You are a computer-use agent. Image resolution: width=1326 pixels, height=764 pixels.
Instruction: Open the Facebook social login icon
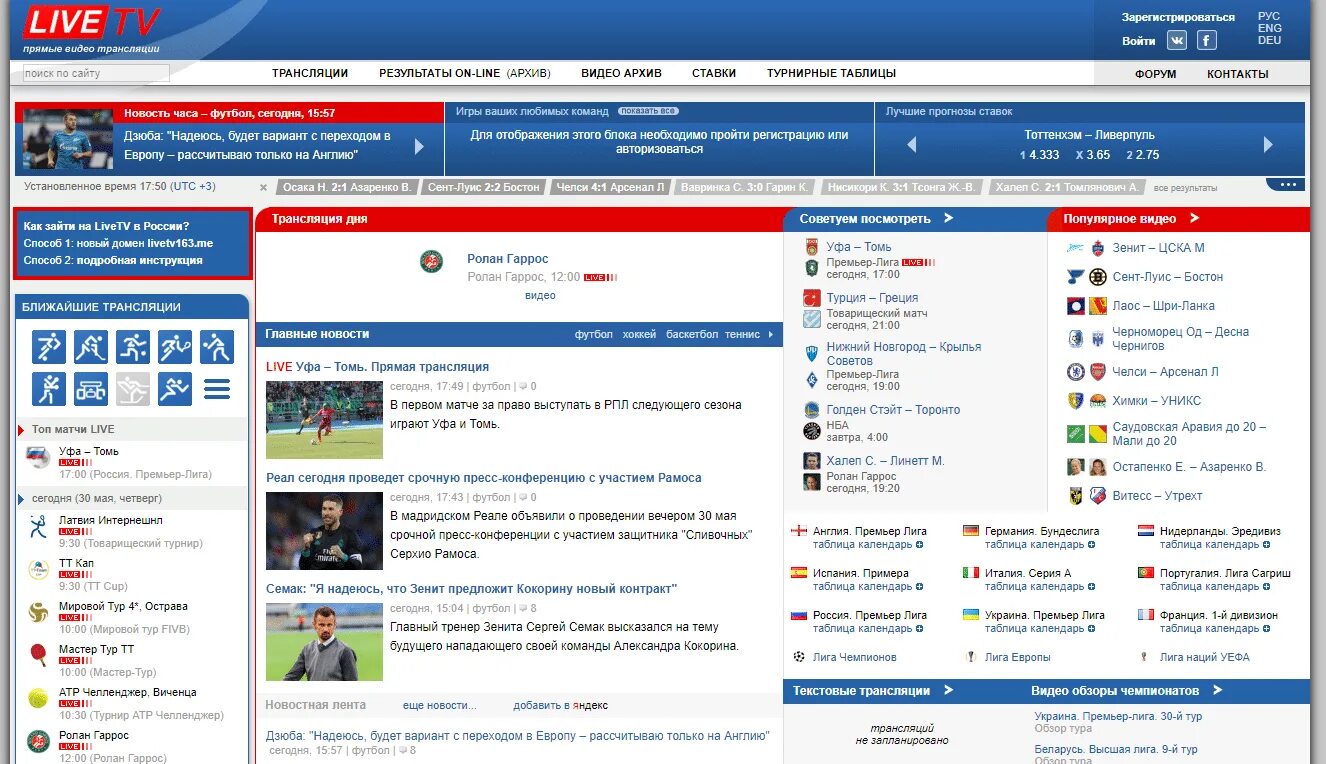click(1207, 40)
